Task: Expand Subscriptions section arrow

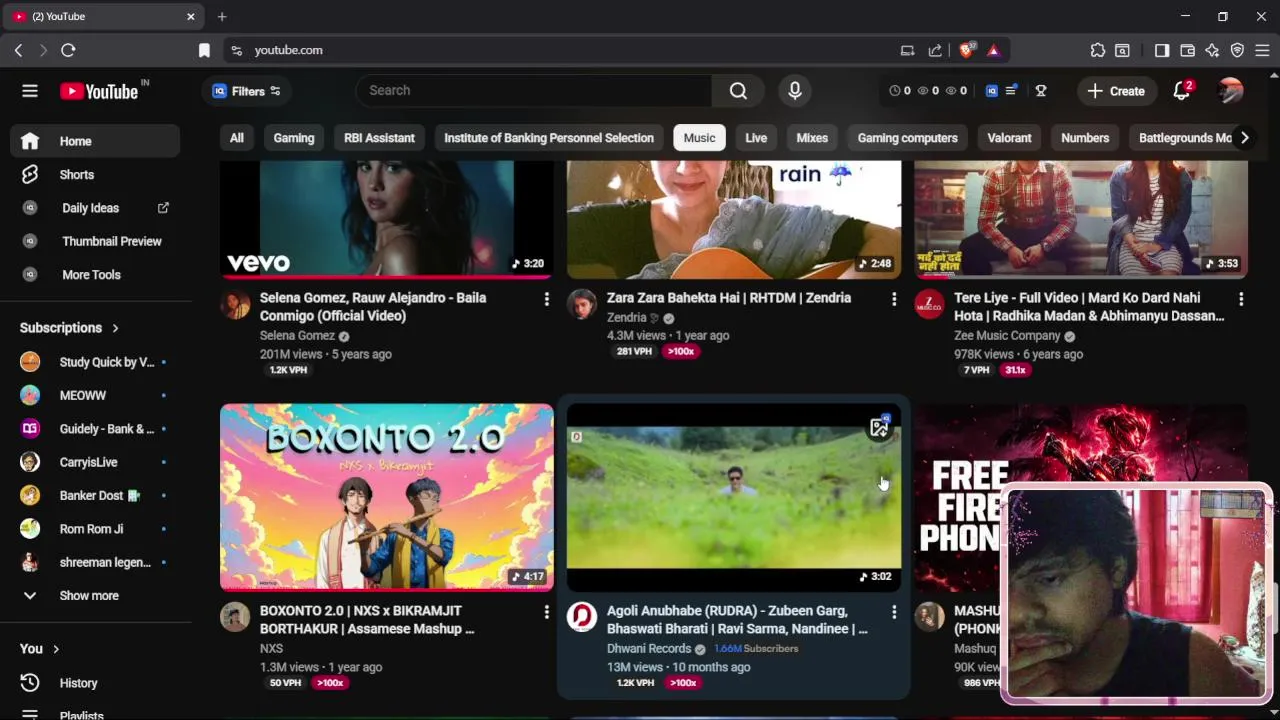Action: [115, 328]
